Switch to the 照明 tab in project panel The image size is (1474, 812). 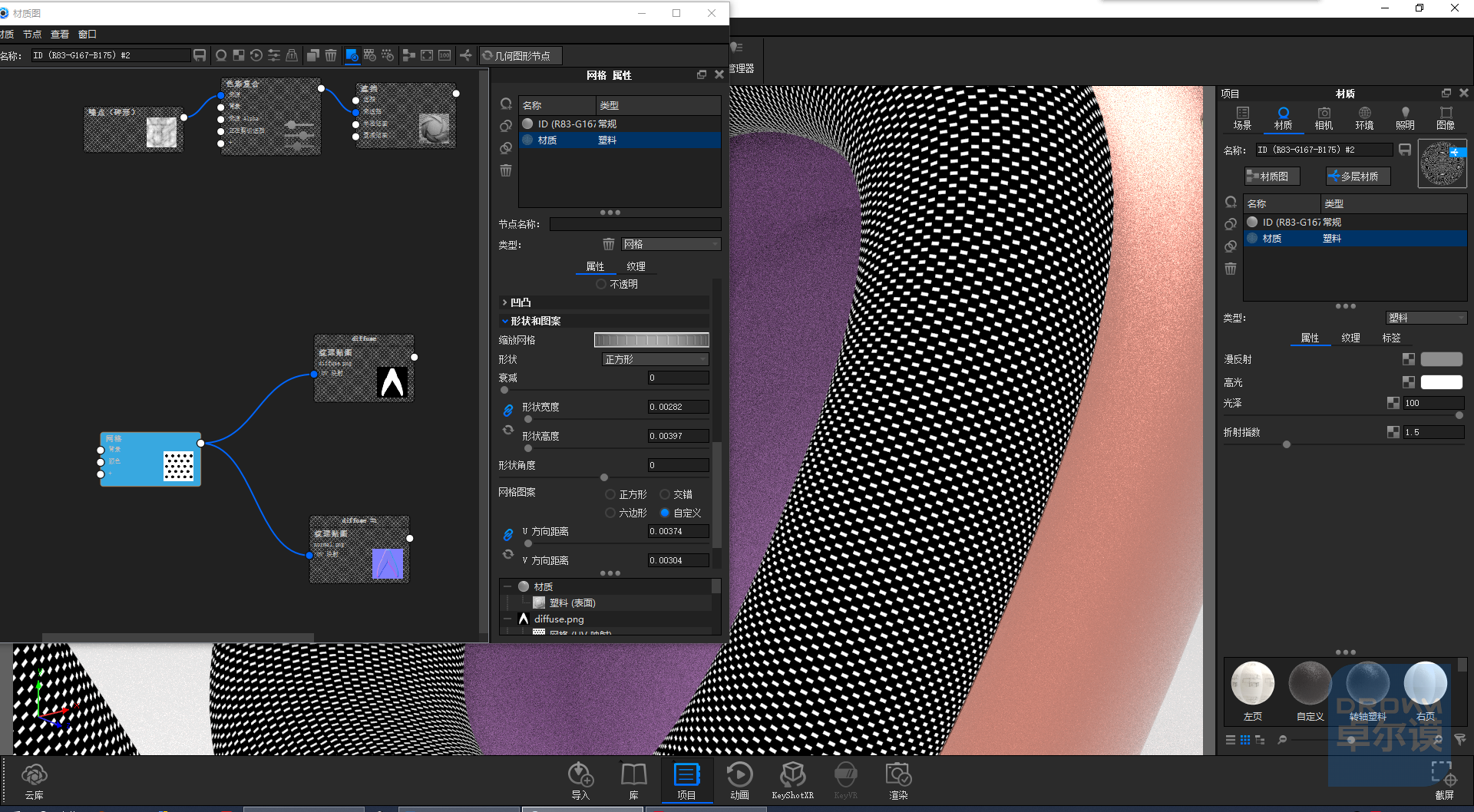(x=1405, y=118)
